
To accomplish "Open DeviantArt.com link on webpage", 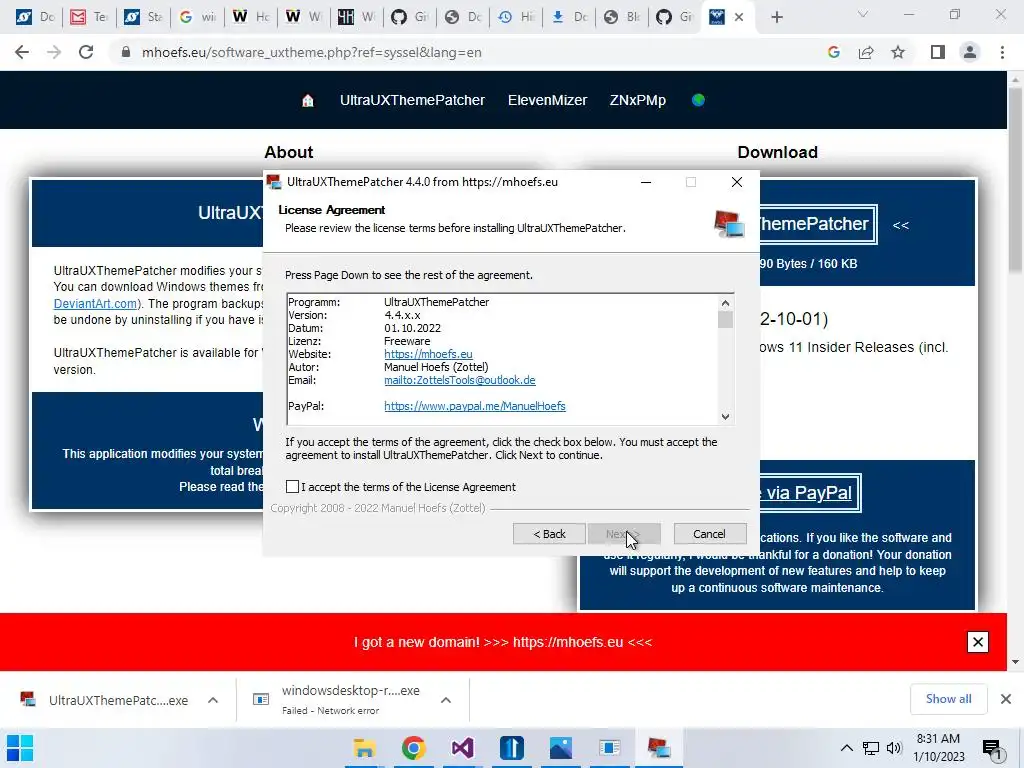I will (95, 304).
